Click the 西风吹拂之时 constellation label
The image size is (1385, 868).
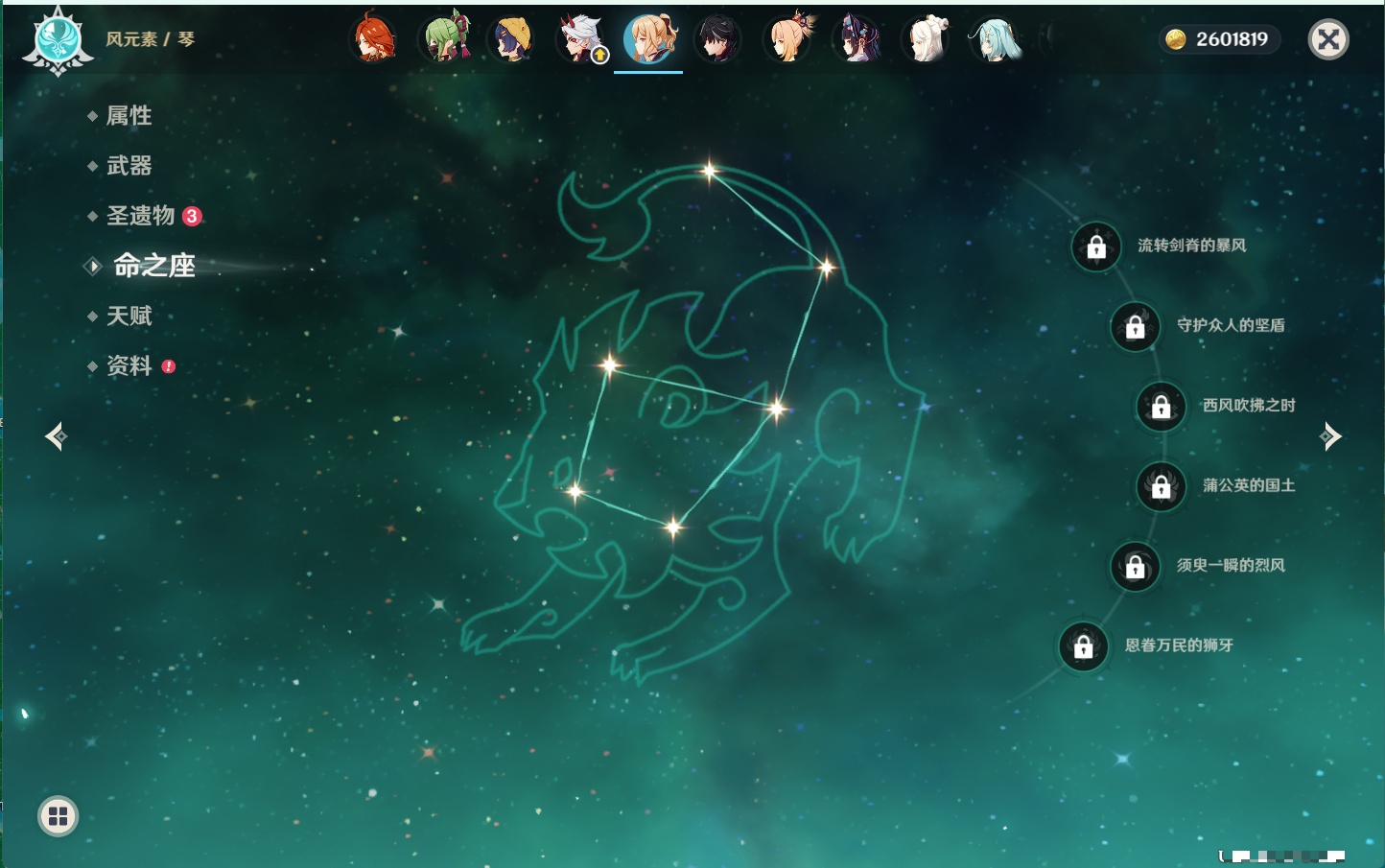[1249, 405]
